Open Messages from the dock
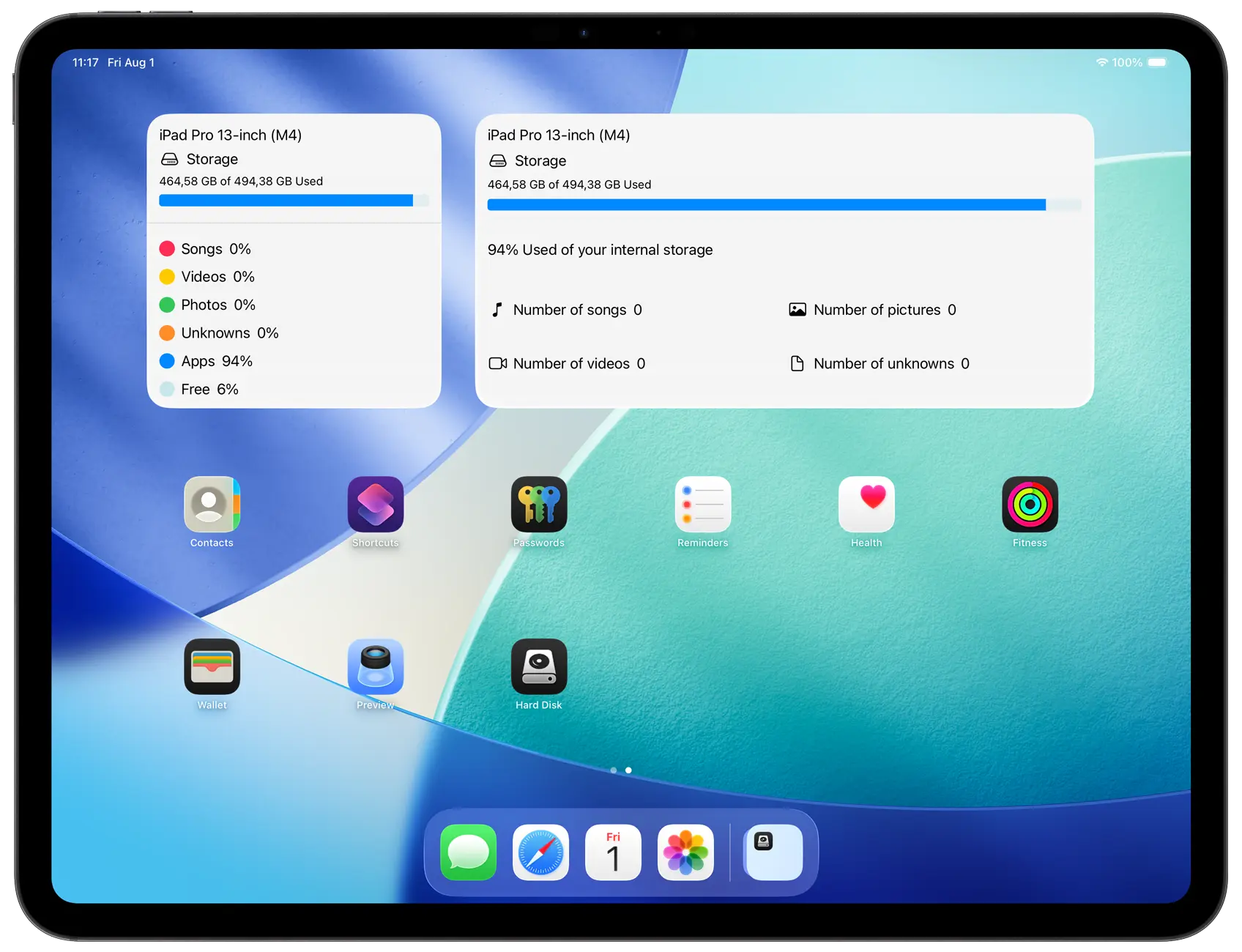 click(x=468, y=852)
